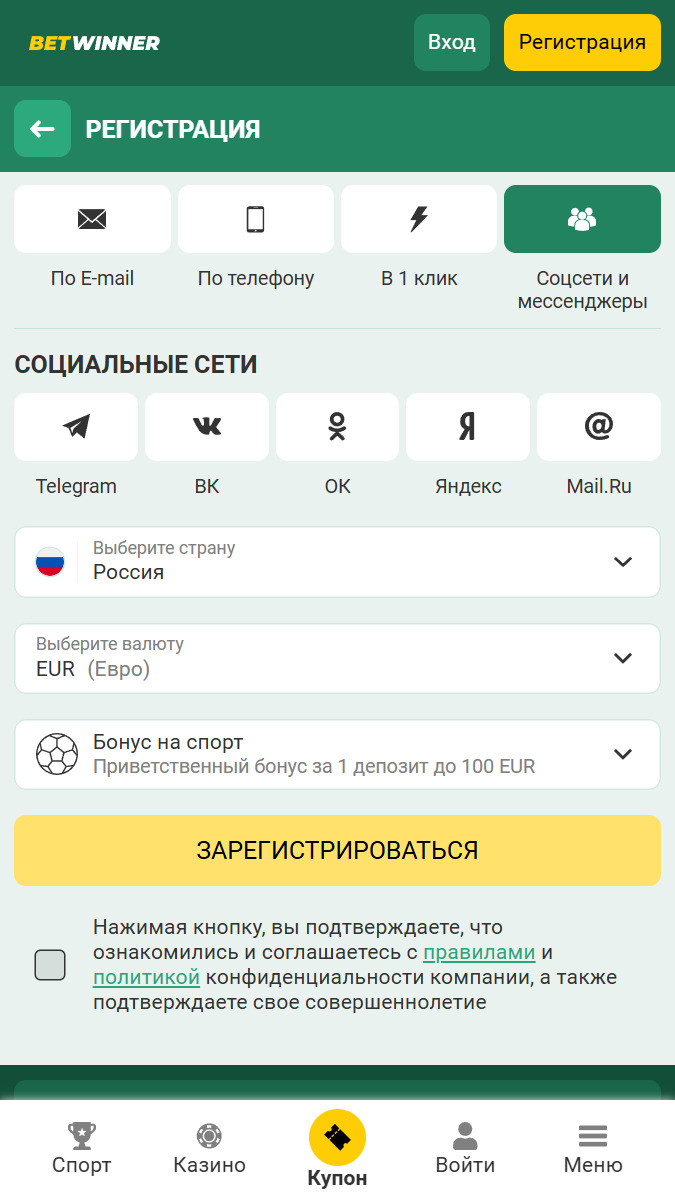Go back using the green arrow

pyautogui.click(x=42, y=128)
